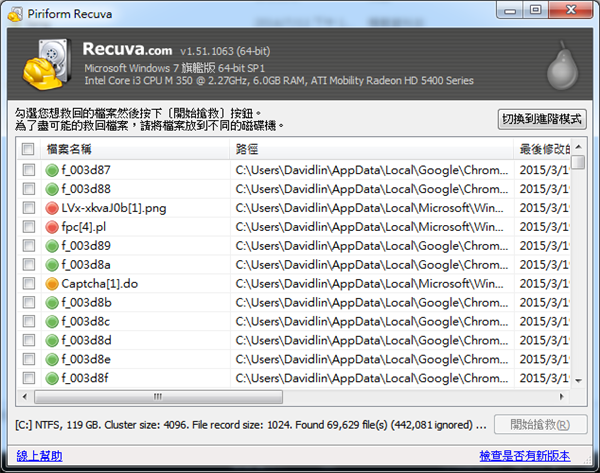Sort by the 路徑 column header
This screenshot has width=600, height=473.
370,149
